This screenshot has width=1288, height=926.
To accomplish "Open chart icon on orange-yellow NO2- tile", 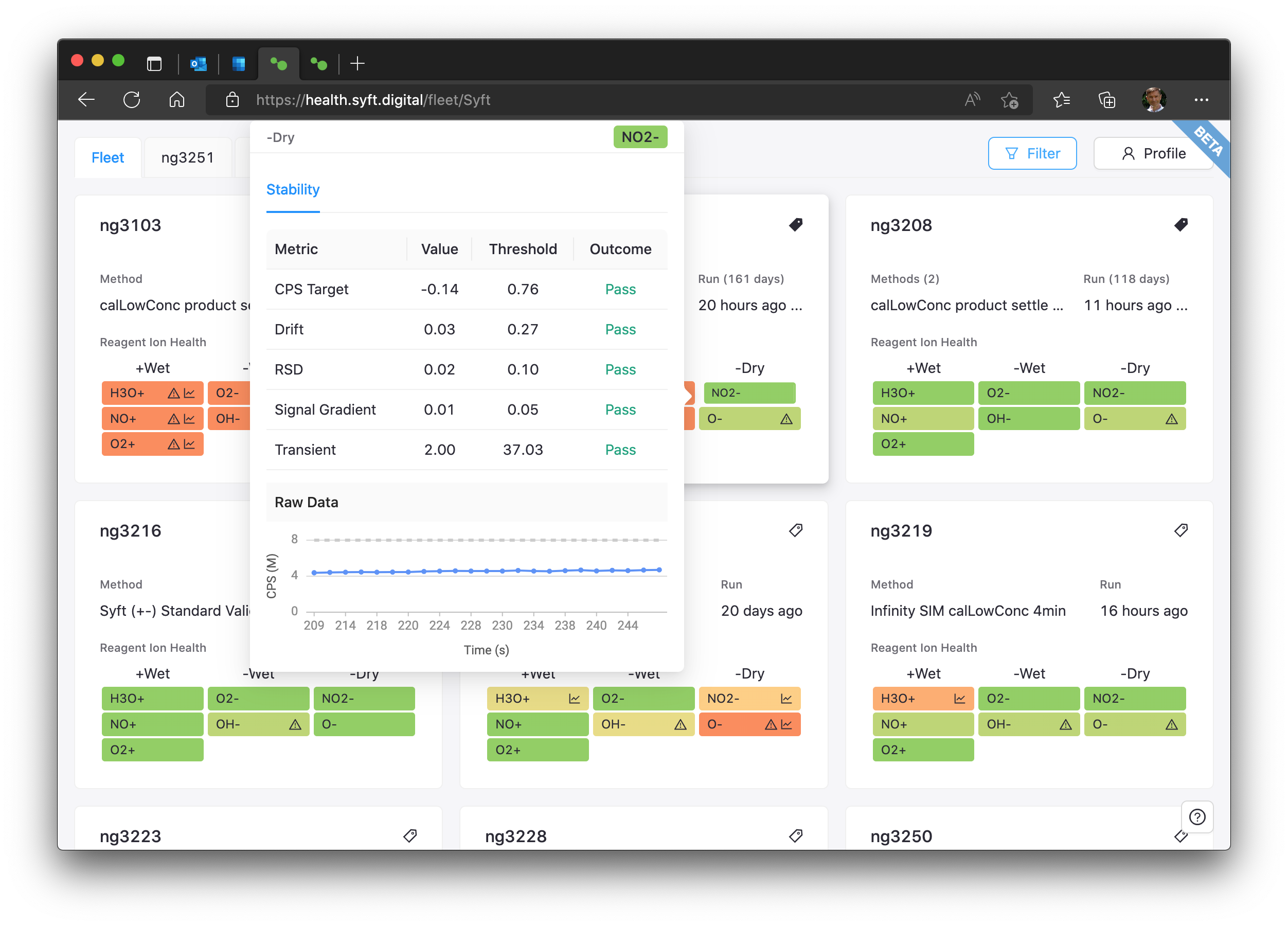I will pos(786,699).
